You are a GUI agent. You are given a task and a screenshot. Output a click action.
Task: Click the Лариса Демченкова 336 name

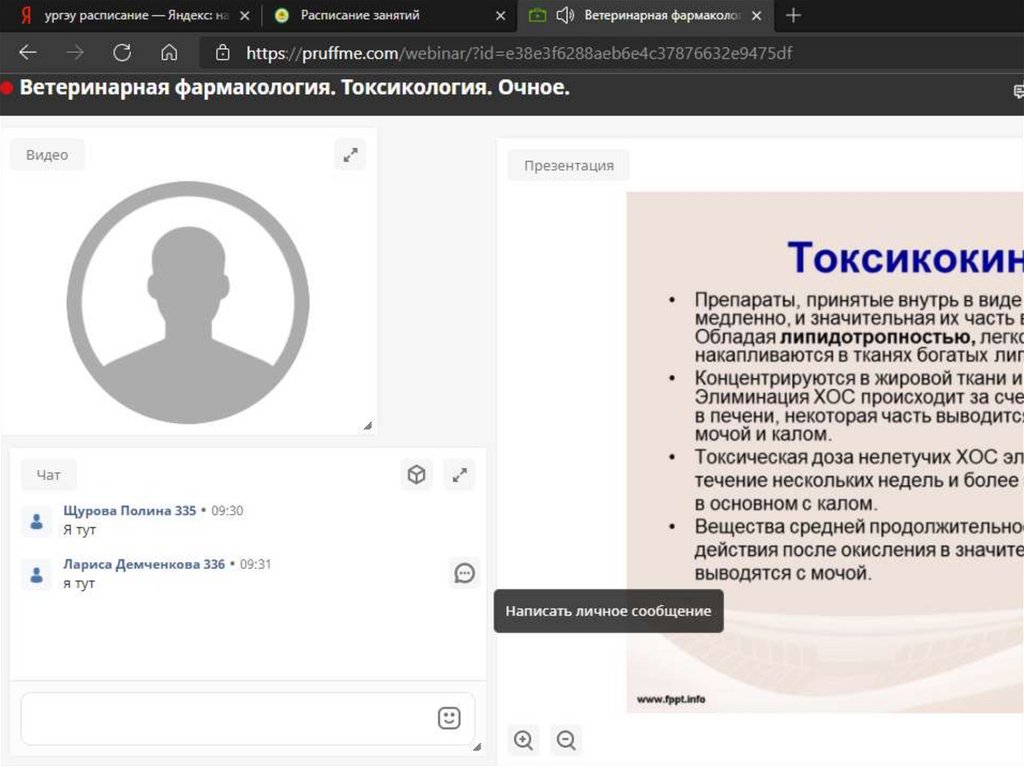(x=144, y=564)
